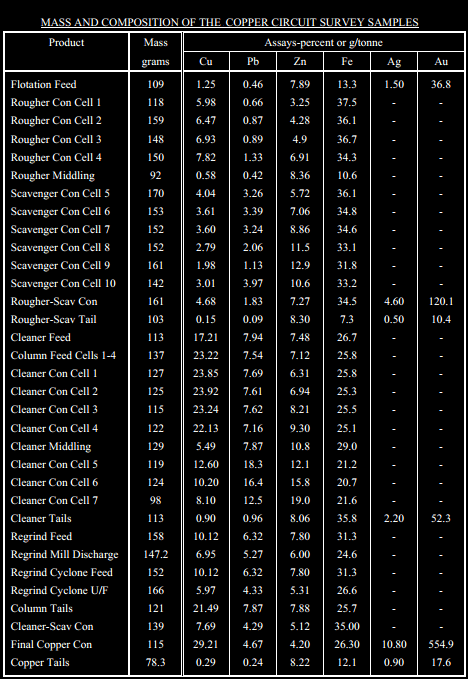Screen dimensions: 468x679
Task: Click the Cleaner Tails row label
Action: point(41,518)
